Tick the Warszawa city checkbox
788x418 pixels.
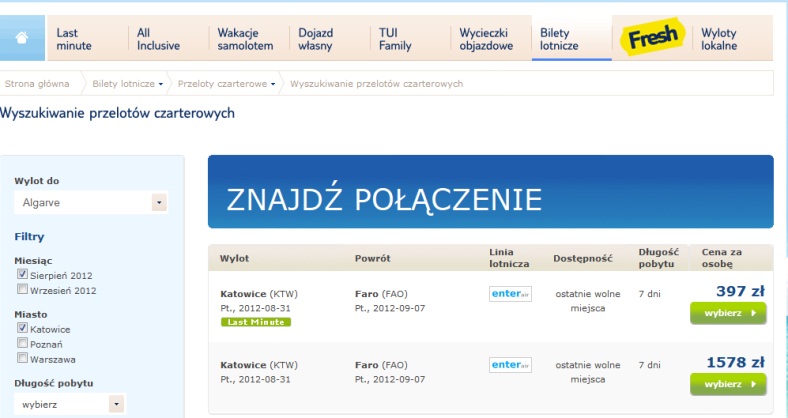click(22, 358)
